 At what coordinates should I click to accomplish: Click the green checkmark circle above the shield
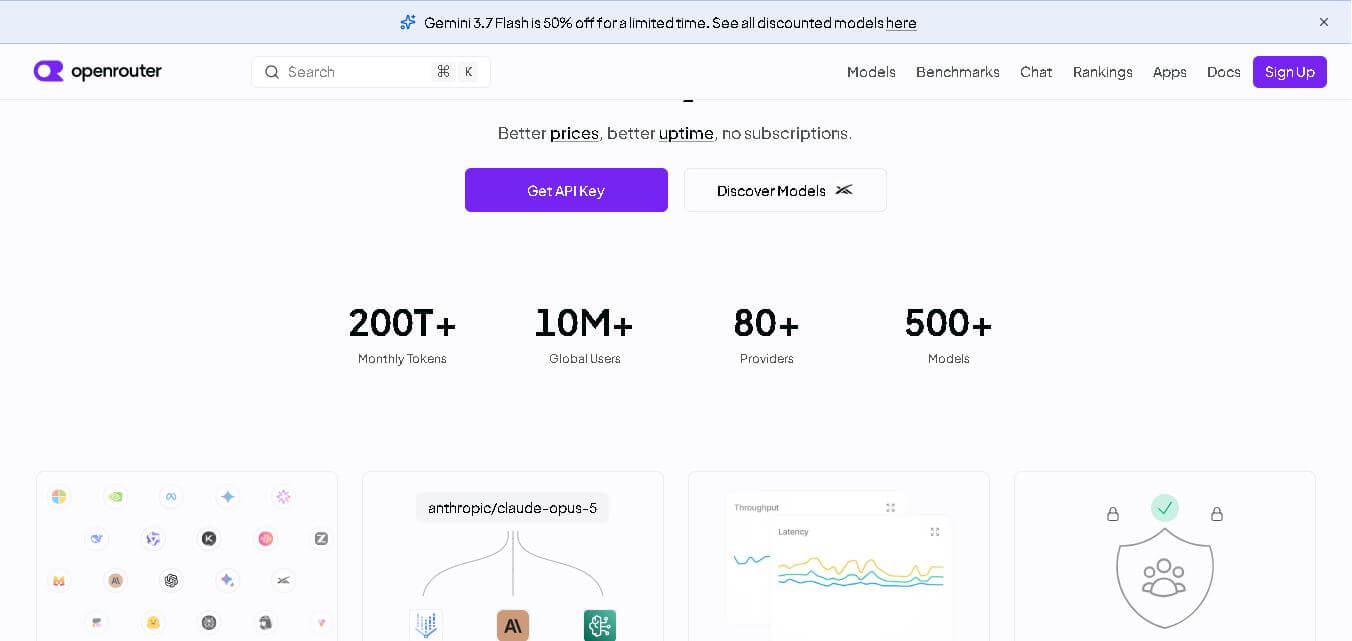point(1164,508)
